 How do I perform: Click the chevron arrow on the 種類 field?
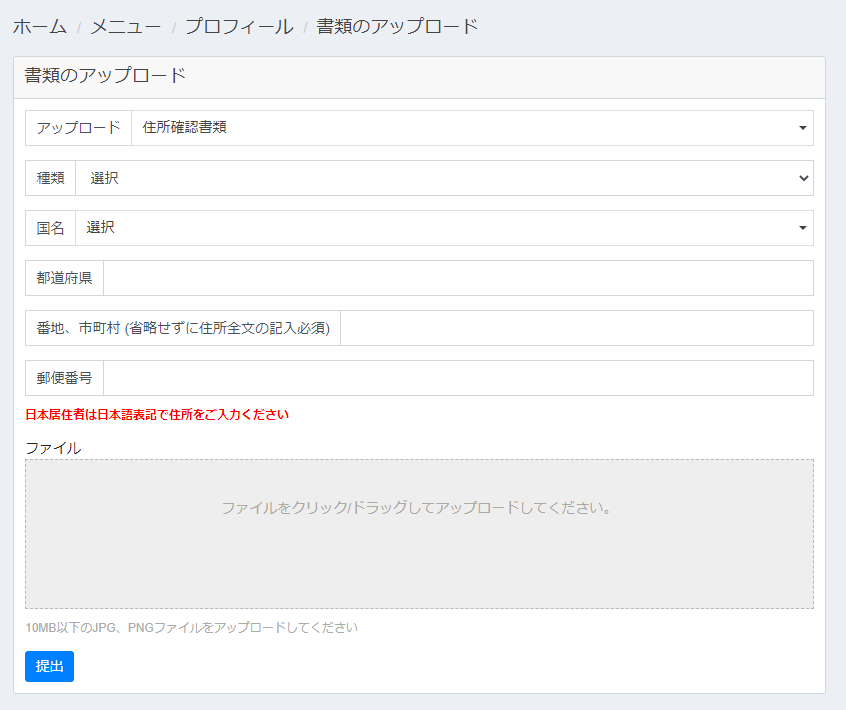[803, 178]
